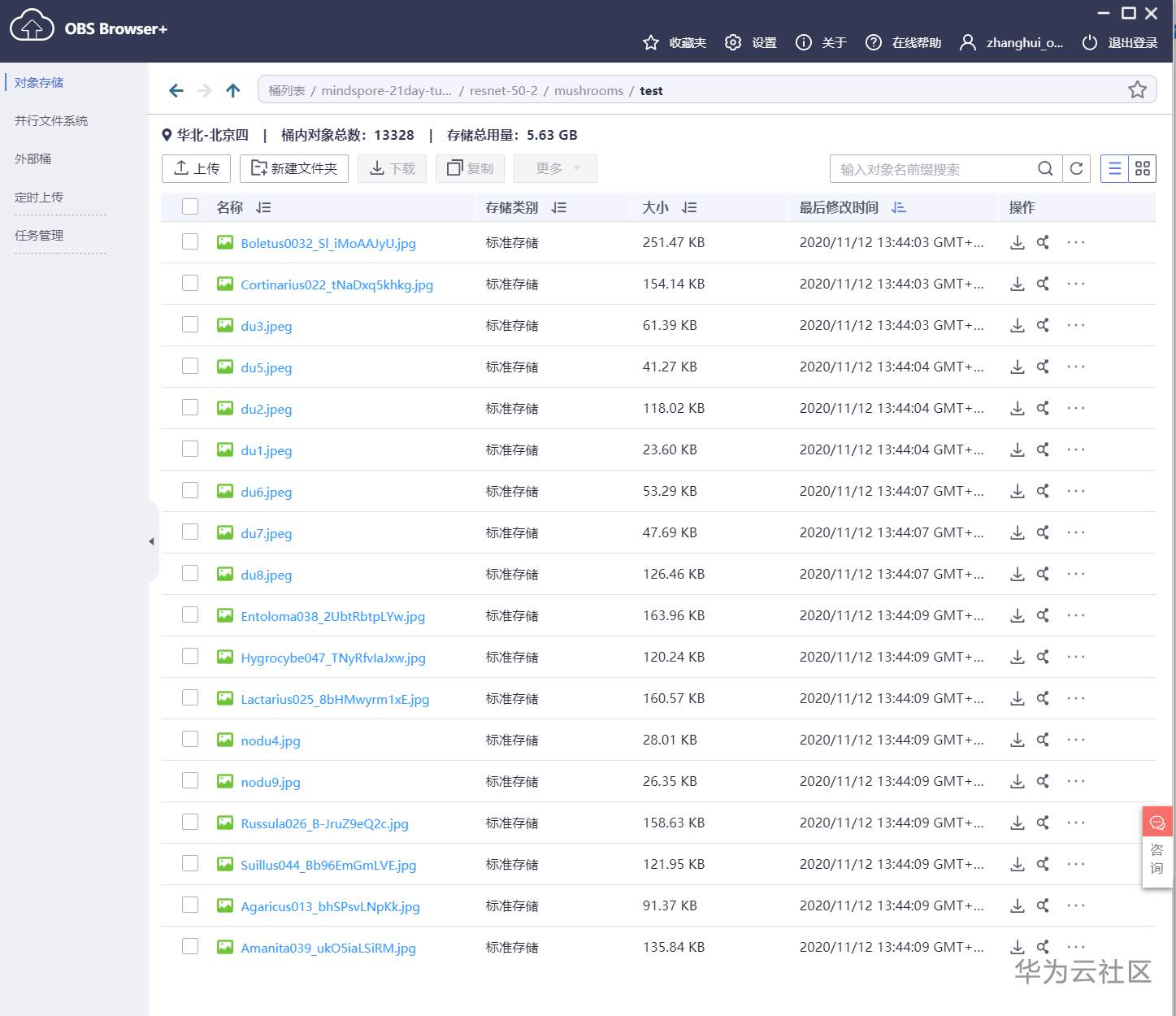This screenshot has width=1176, height=1016.
Task: Refresh the object list
Action: point(1076,168)
